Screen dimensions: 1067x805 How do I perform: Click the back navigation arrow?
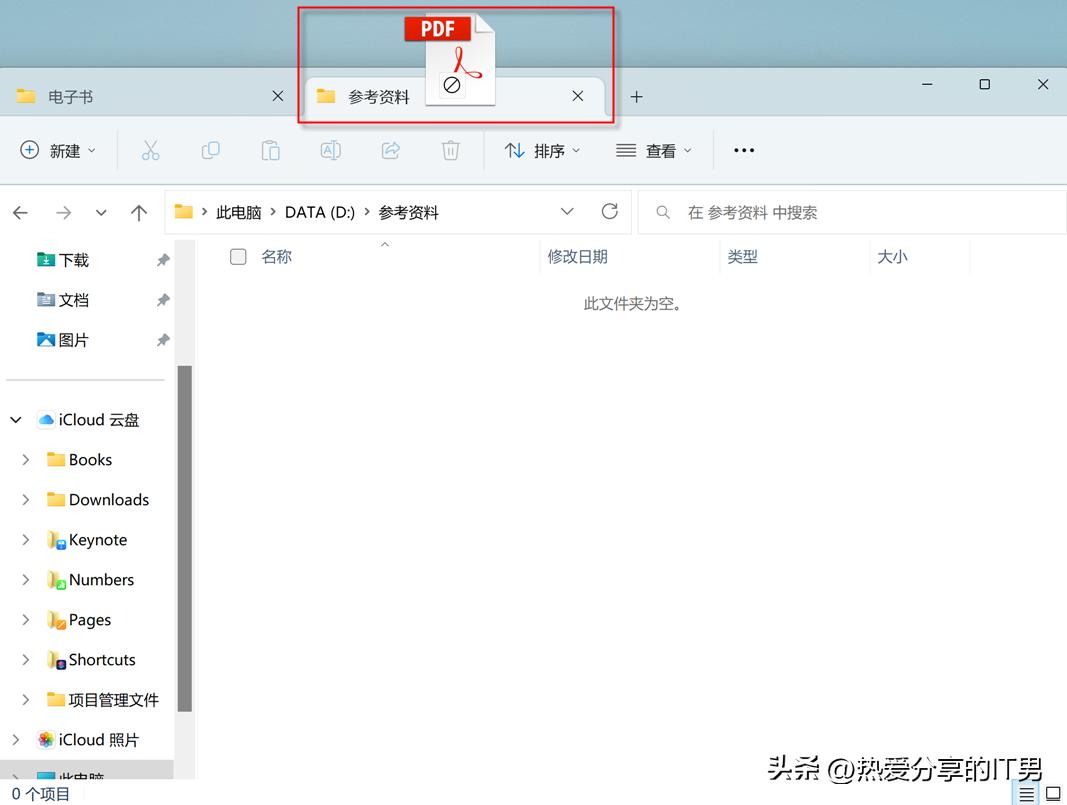20,212
